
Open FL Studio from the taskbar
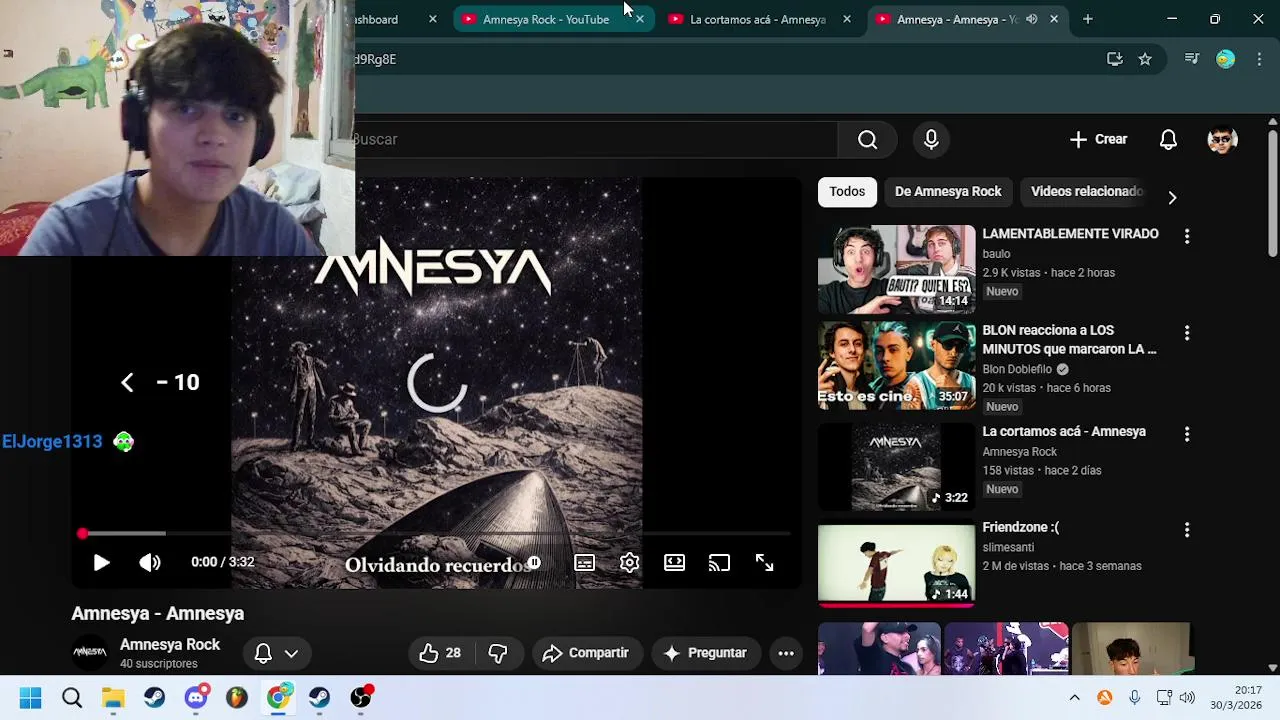[237, 698]
